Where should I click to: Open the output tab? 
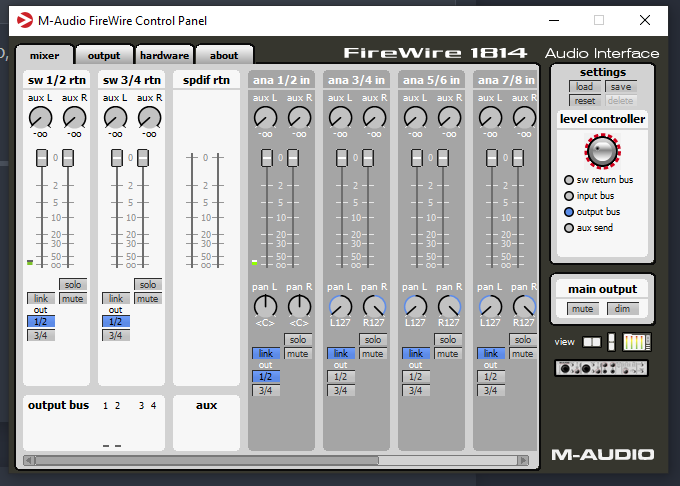pos(104,55)
